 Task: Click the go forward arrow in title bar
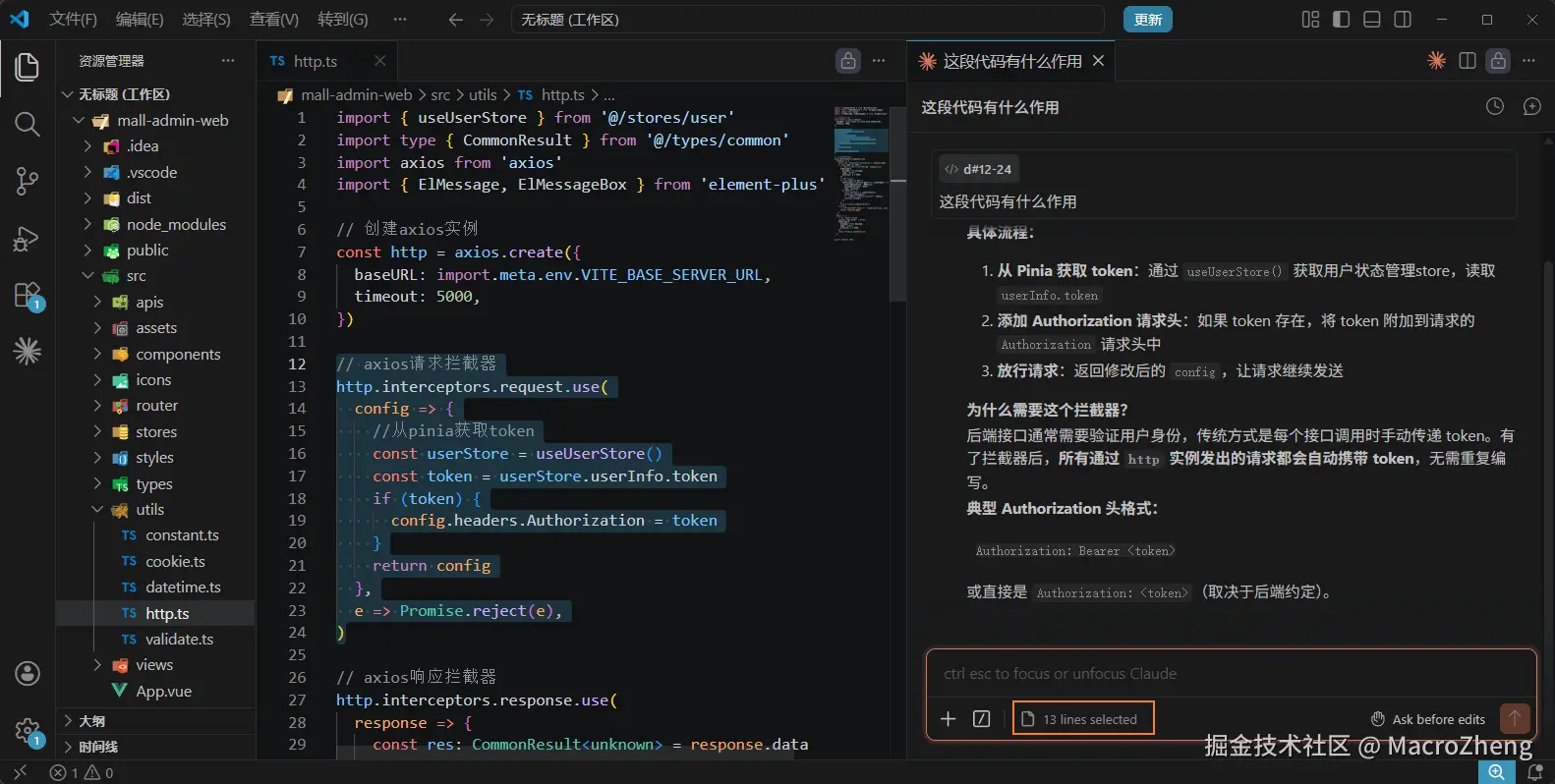click(x=487, y=20)
